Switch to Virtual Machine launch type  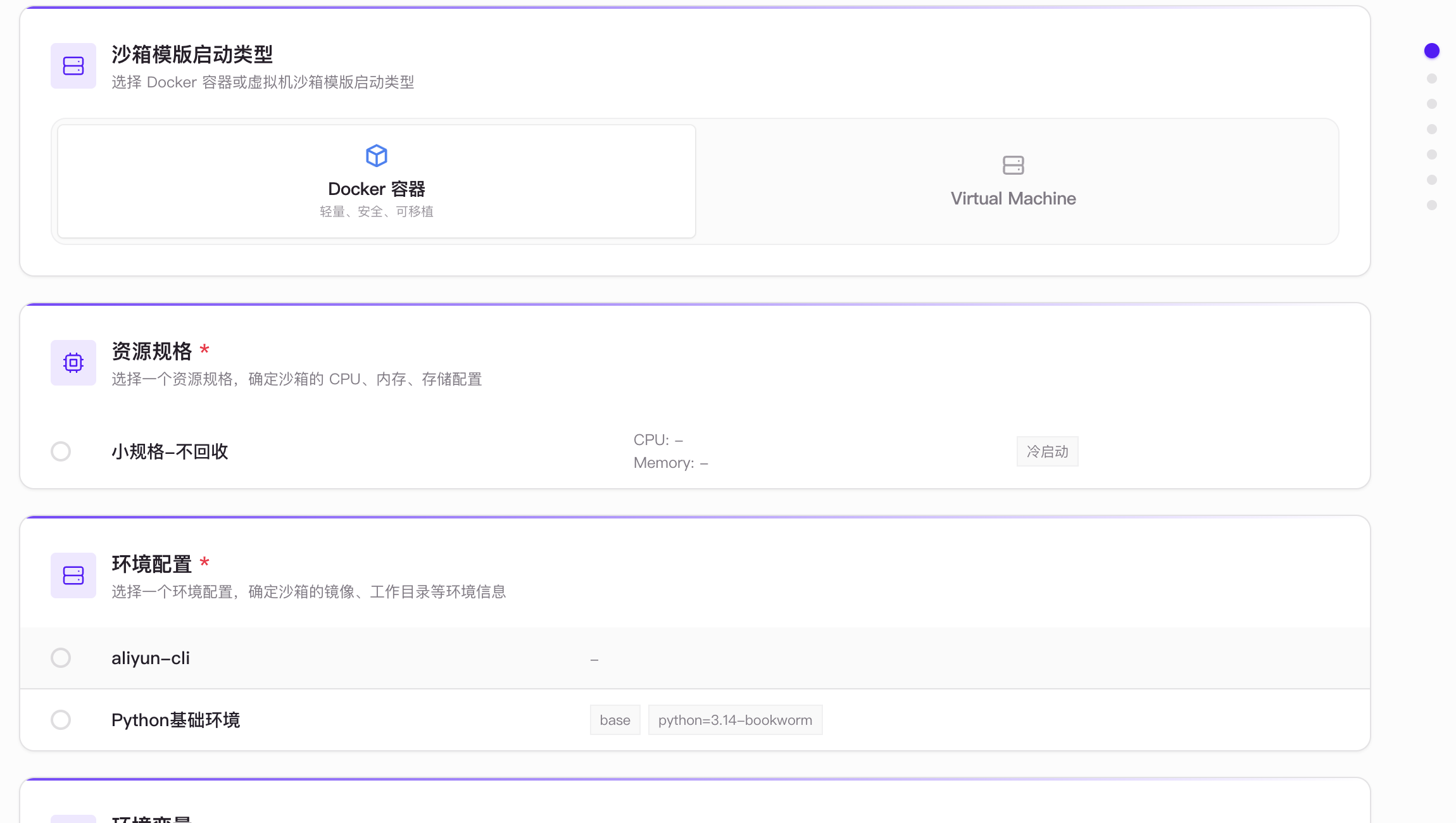[1014, 181]
